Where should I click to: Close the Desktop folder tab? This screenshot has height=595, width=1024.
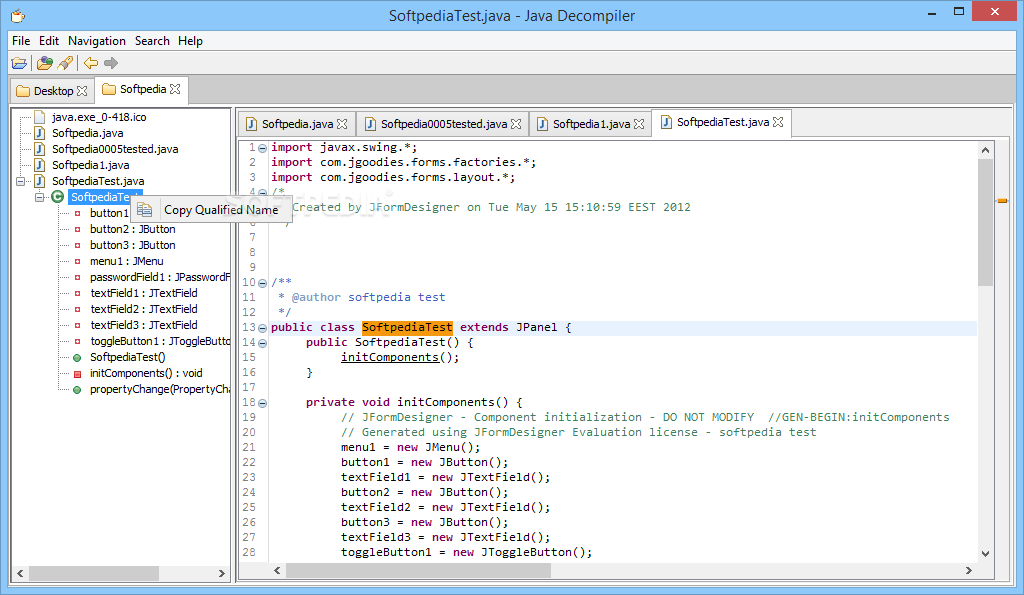click(82, 91)
